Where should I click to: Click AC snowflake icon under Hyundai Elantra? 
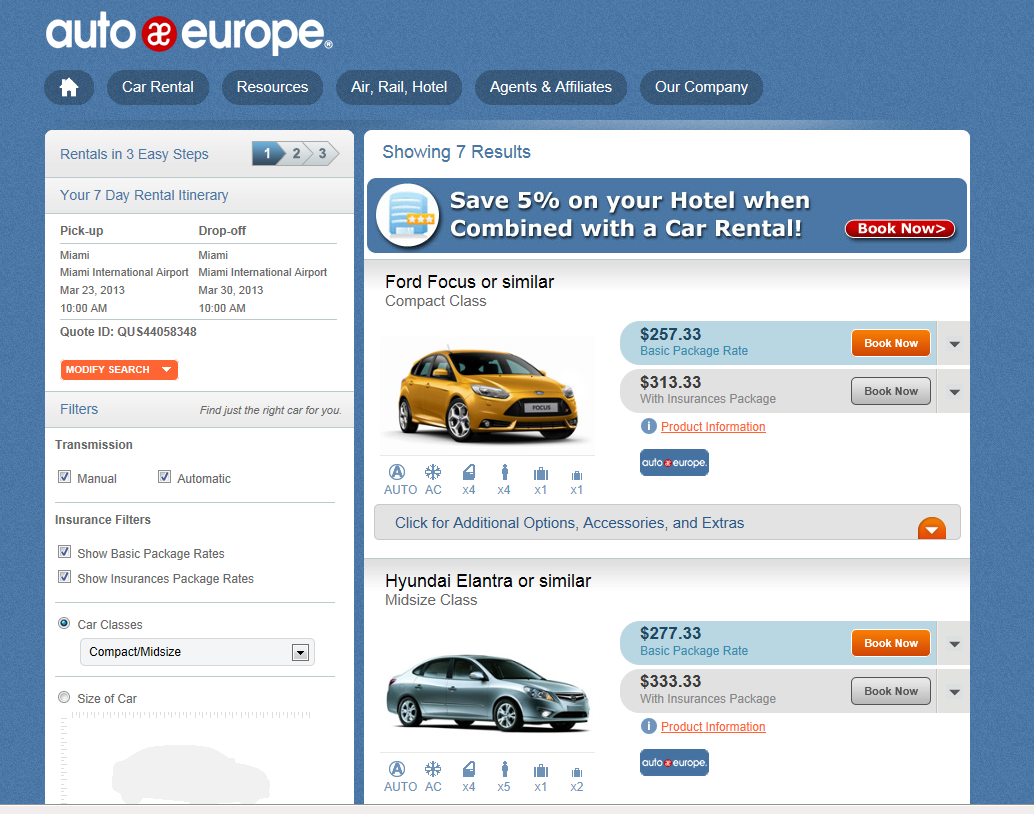click(433, 769)
